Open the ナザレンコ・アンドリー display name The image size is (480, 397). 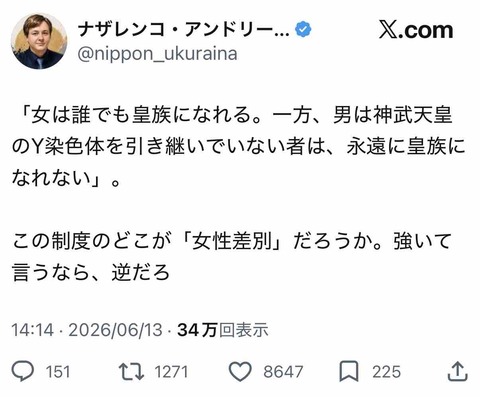click(x=183, y=30)
